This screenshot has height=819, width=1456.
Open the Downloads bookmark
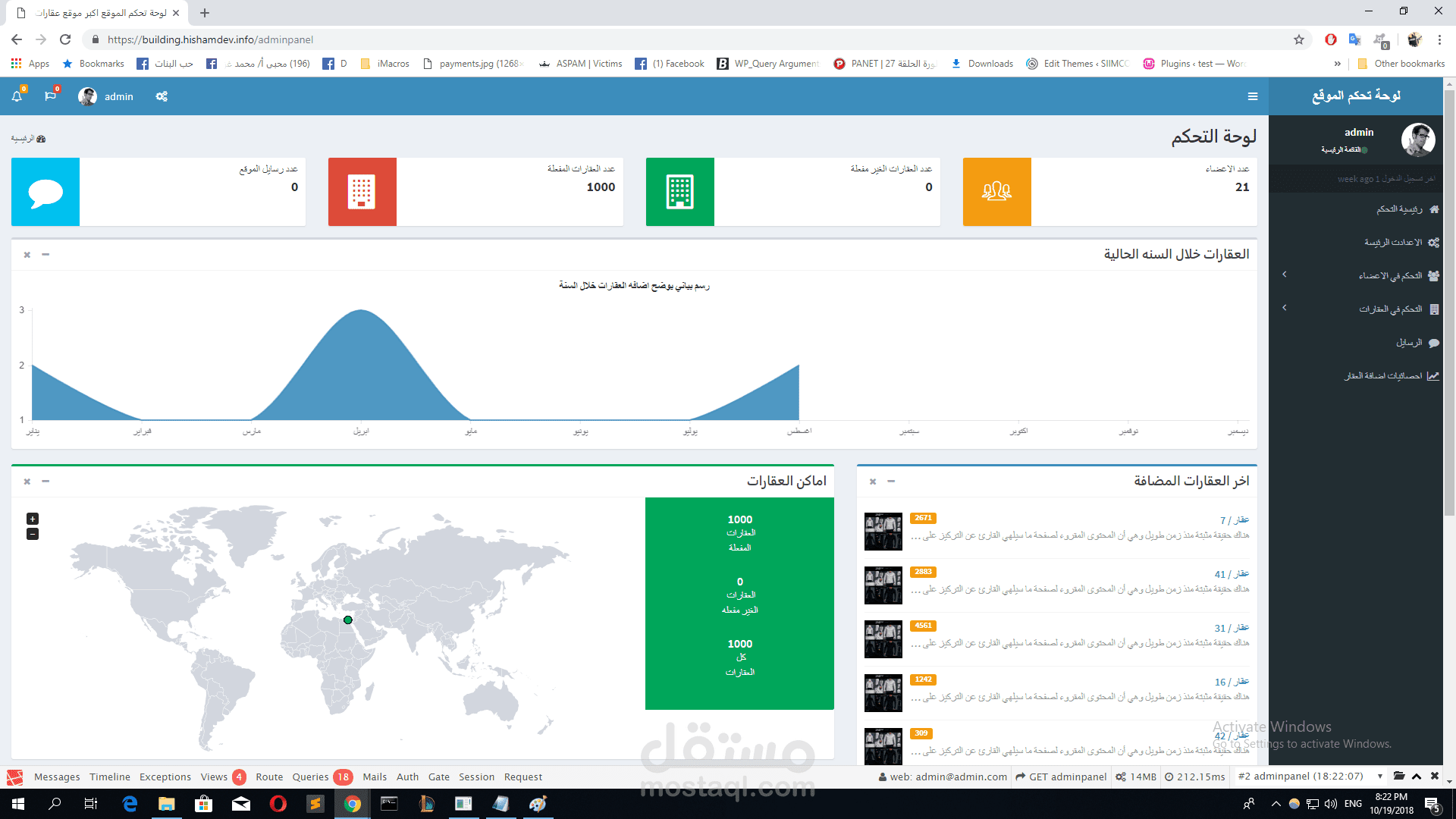coord(982,64)
